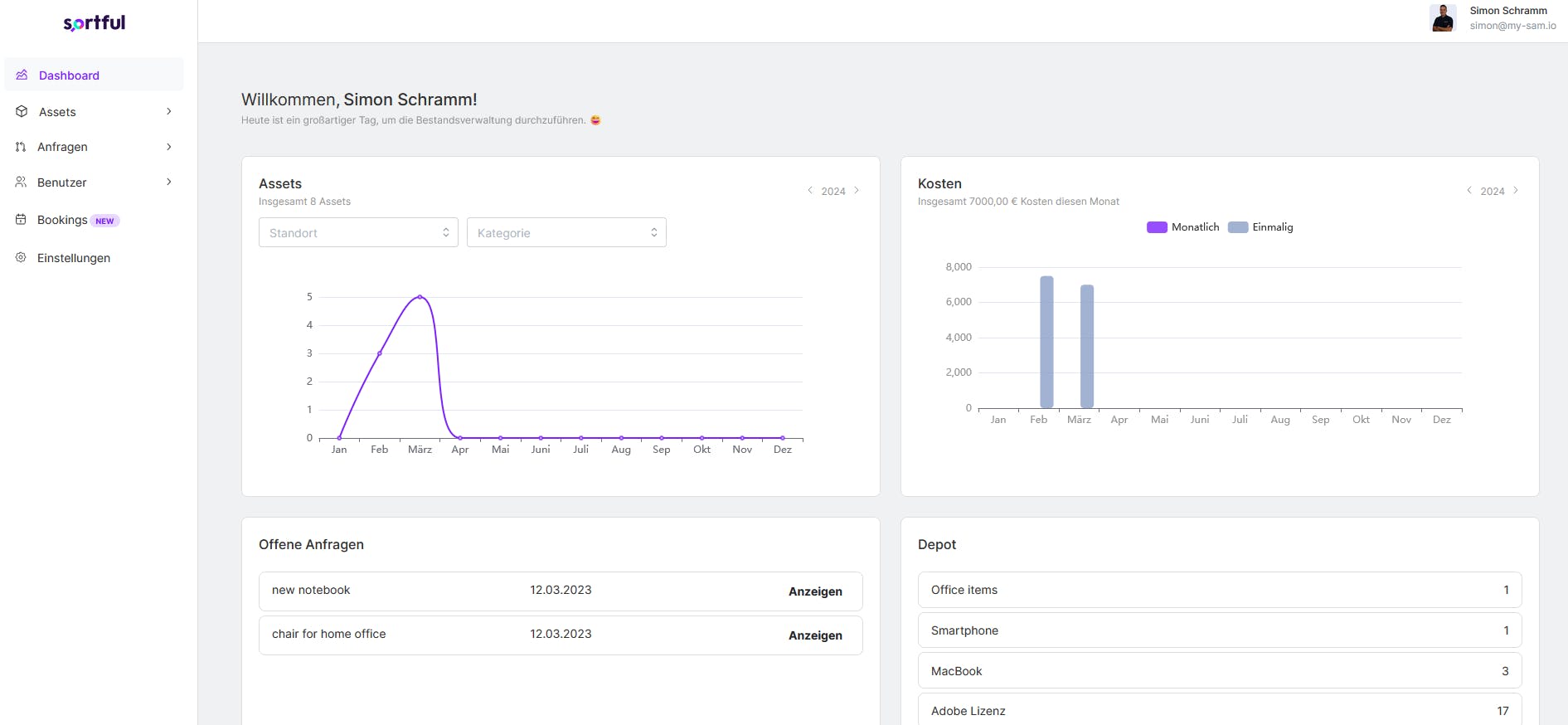
Task: Open the Kategorie dropdown
Action: point(566,233)
